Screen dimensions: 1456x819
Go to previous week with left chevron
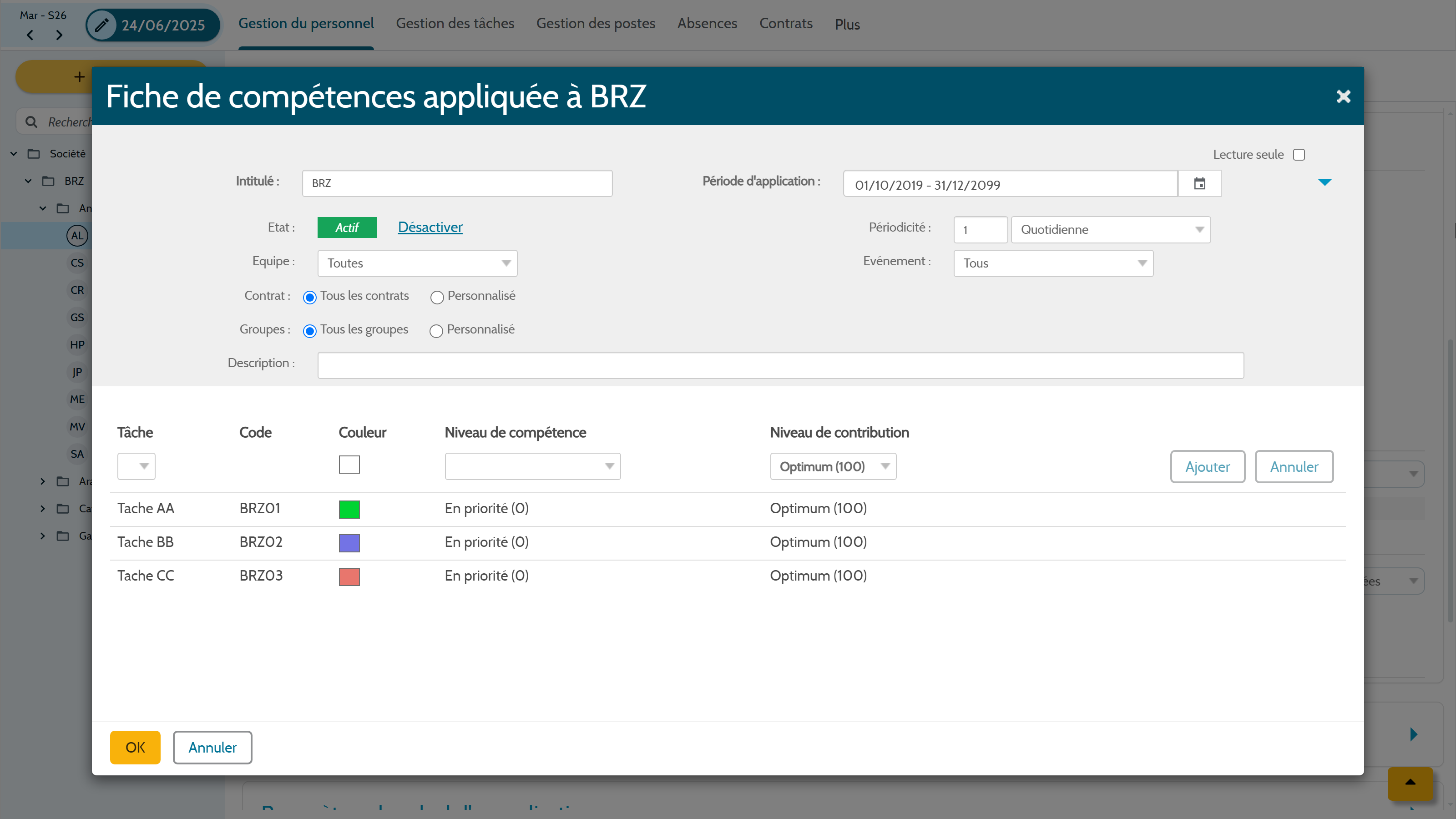[x=30, y=35]
